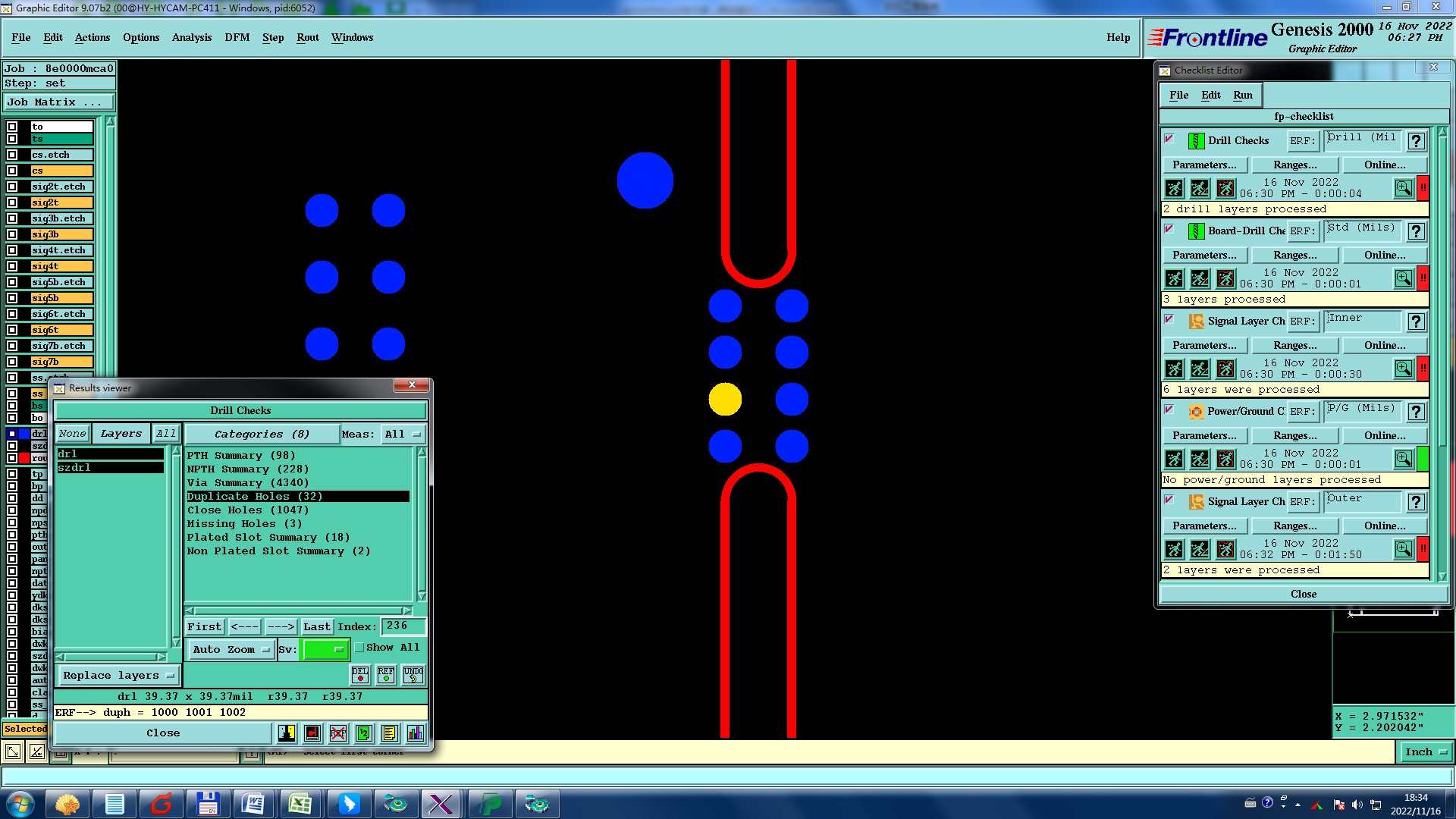Open the Run menu in Checklist Editor

tap(1242, 95)
